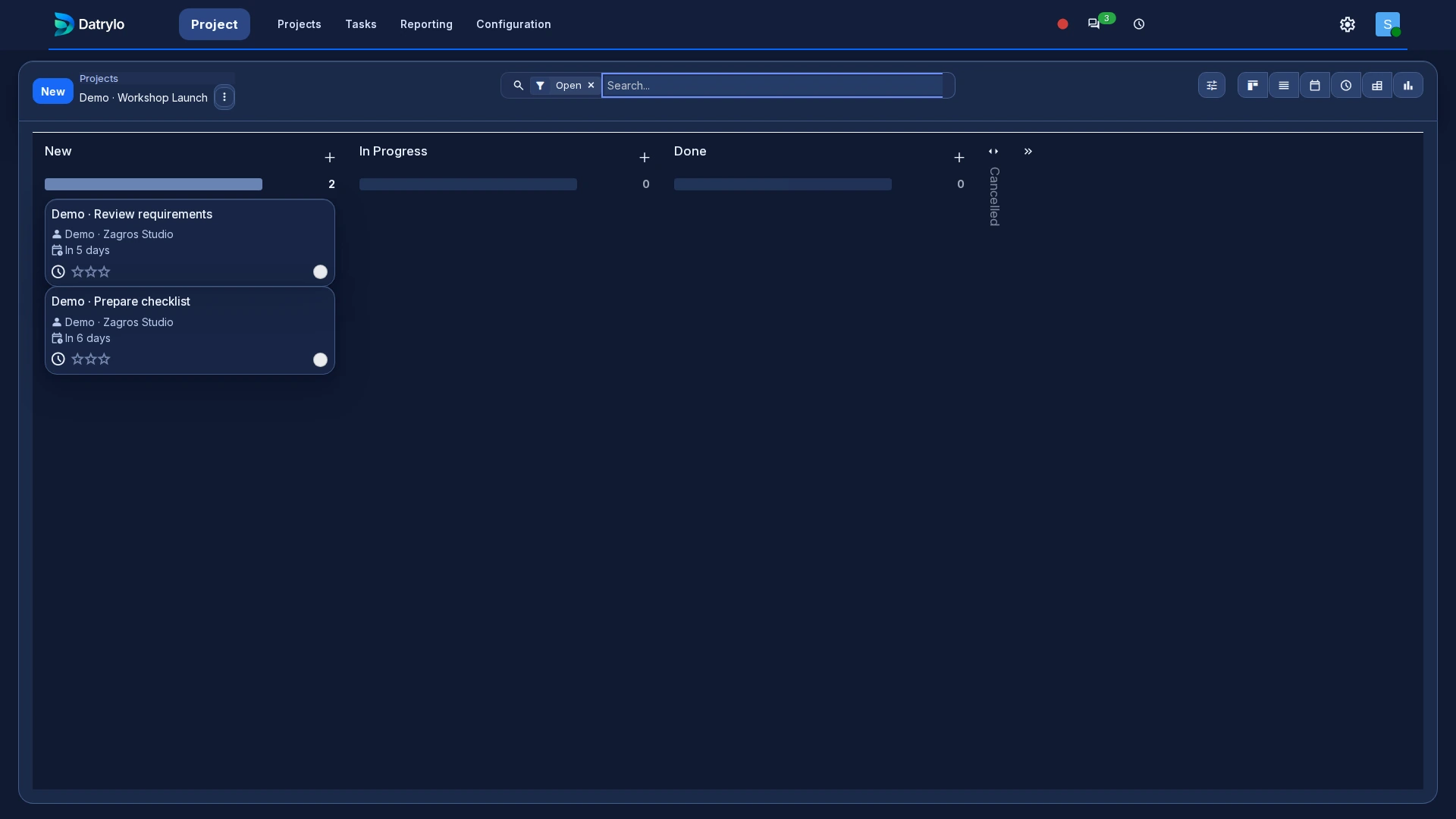Click the search magnifier icon

[519, 86]
